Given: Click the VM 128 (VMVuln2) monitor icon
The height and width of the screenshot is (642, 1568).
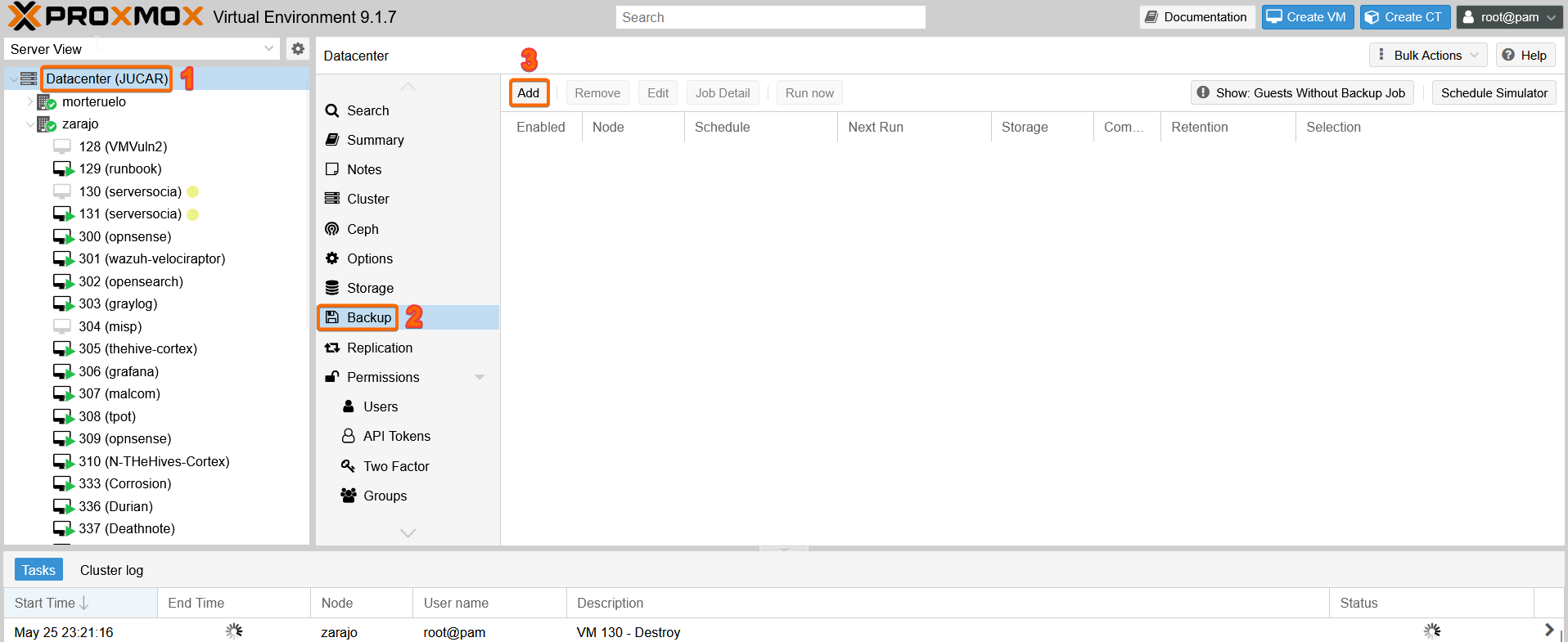Looking at the screenshot, I should [x=62, y=146].
